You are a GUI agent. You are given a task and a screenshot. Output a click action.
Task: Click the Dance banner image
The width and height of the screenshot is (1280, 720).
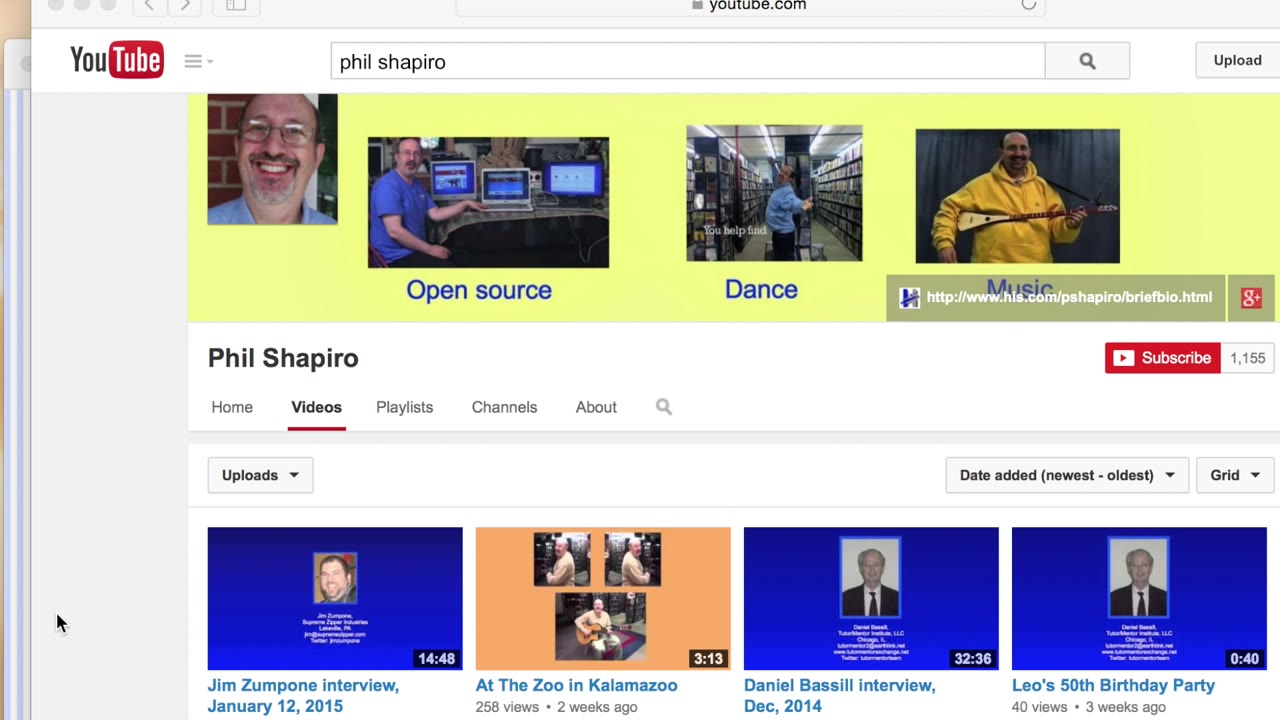774,193
